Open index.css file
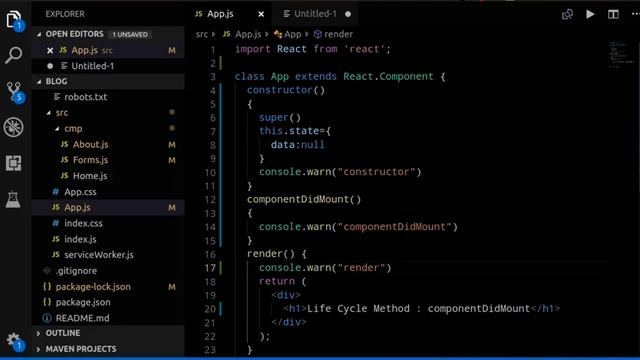This screenshot has height=360, width=640. pos(83,223)
